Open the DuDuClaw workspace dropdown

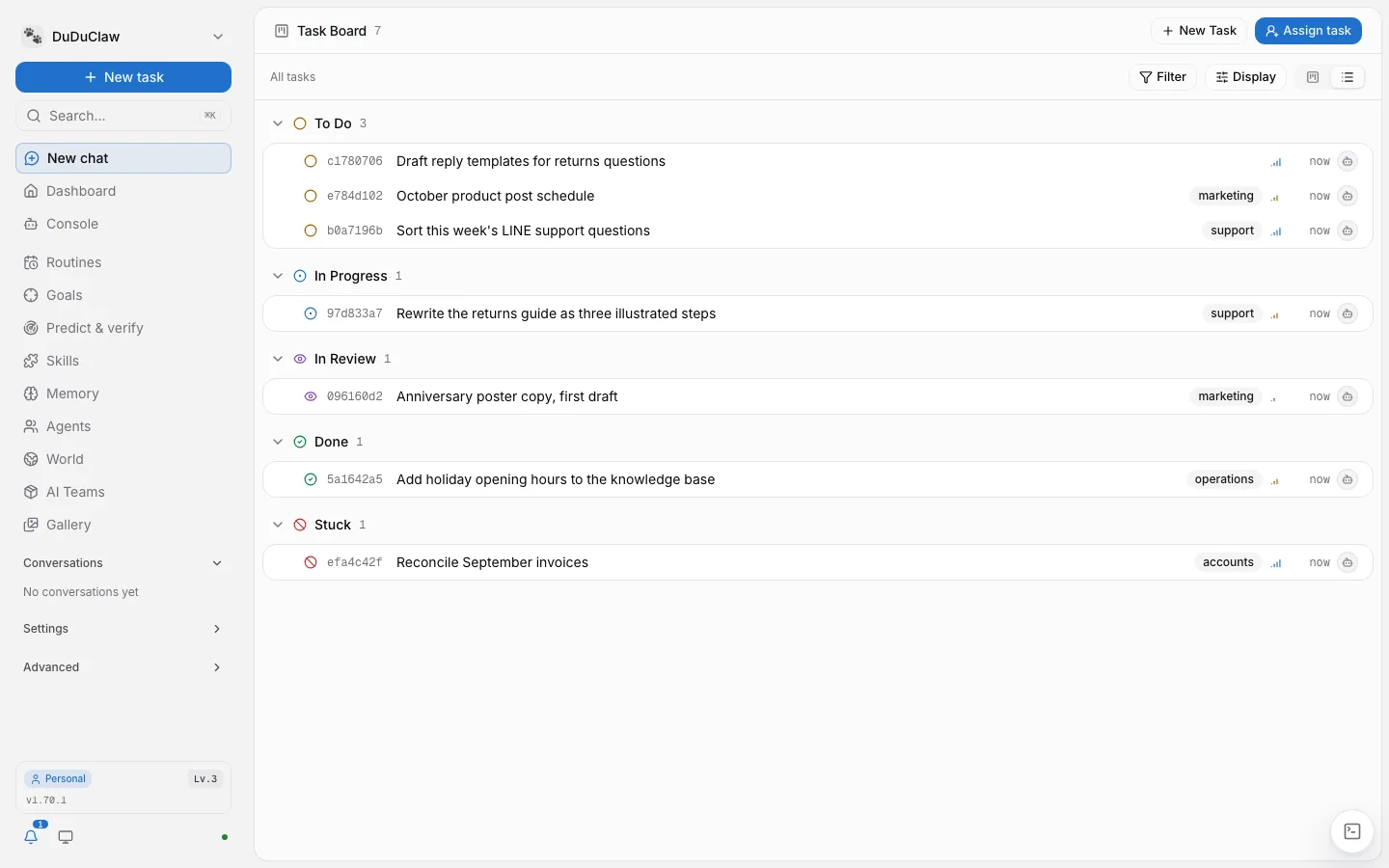coord(218,37)
